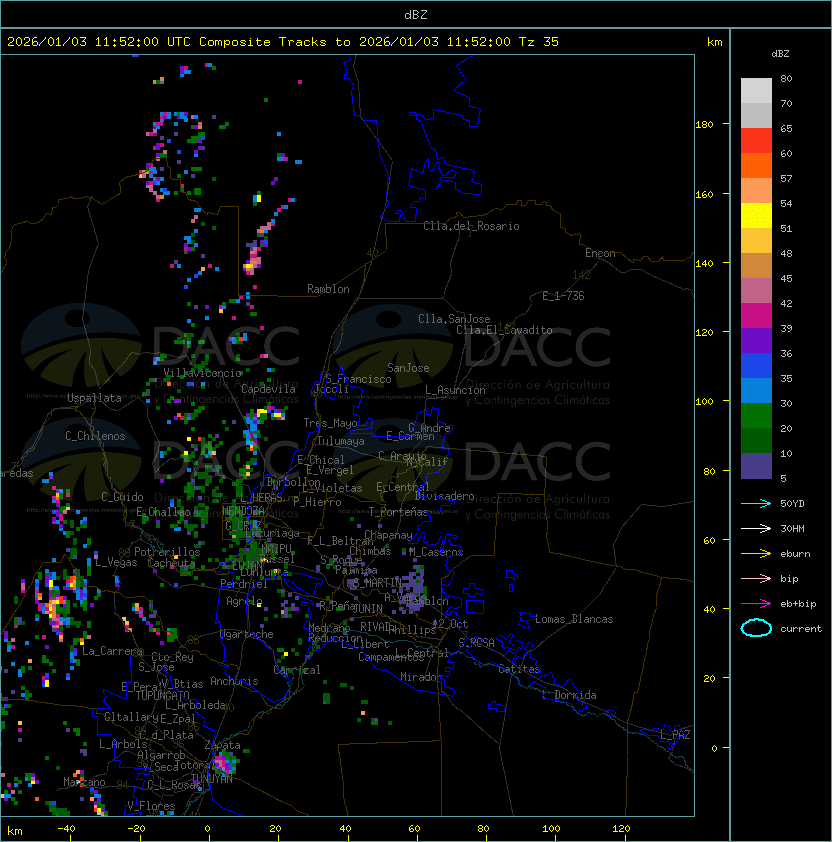Click the pink bip arrow icon
Viewport: 832px width, 842px height.
(x=756, y=578)
